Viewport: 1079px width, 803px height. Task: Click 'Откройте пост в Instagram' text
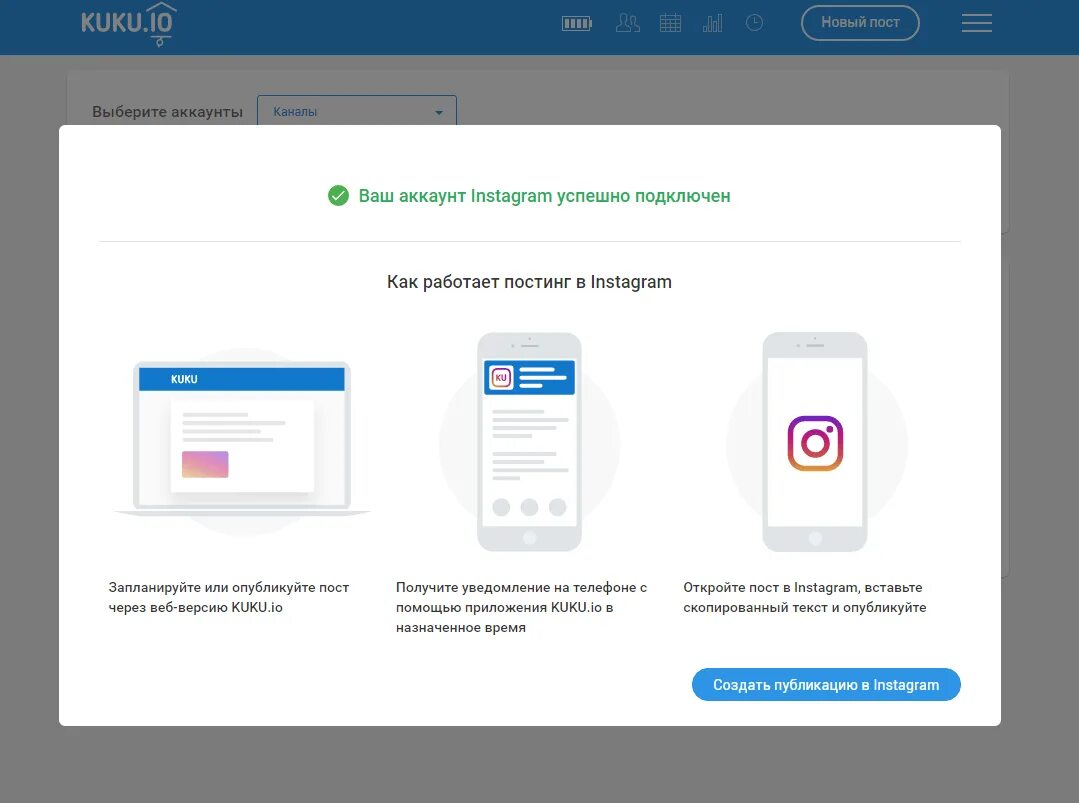point(771,588)
